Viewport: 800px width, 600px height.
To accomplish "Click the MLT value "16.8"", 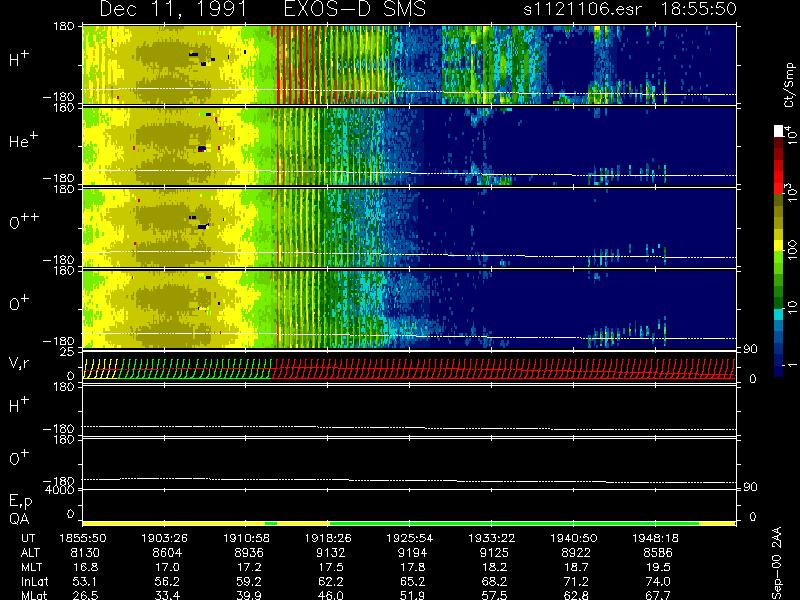I will (85, 567).
